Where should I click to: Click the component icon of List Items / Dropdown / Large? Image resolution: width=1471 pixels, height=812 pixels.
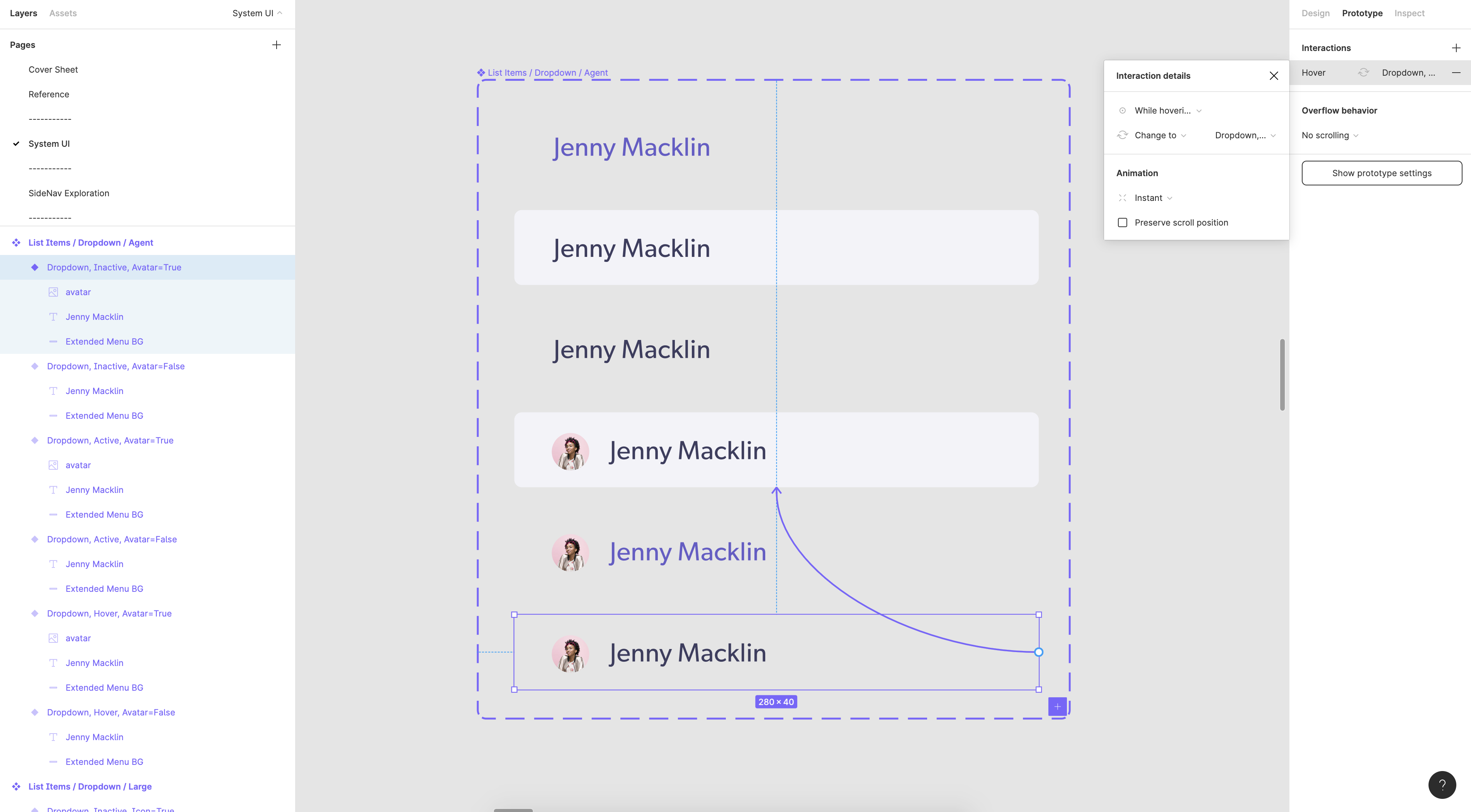tap(16, 786)
